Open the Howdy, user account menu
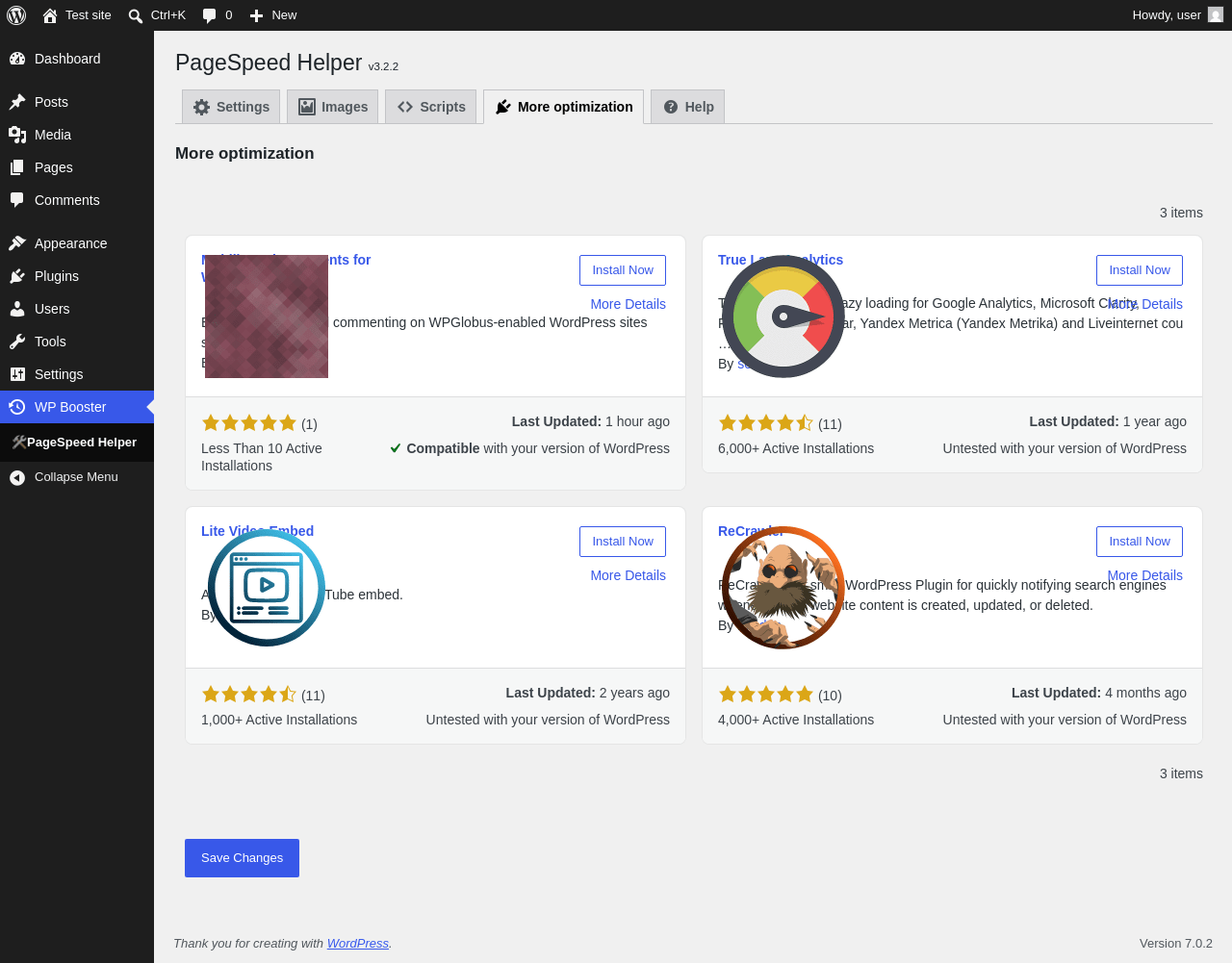1232x963 pixels. [x=1177, y=15]
